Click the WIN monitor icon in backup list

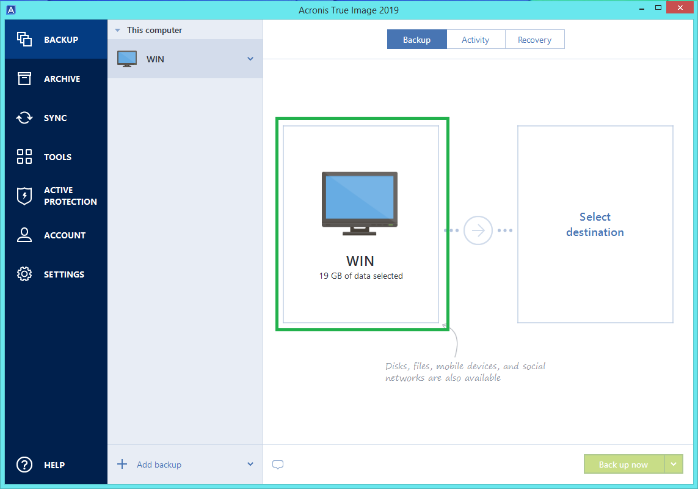pyautogui.click(x=127, y=59)
